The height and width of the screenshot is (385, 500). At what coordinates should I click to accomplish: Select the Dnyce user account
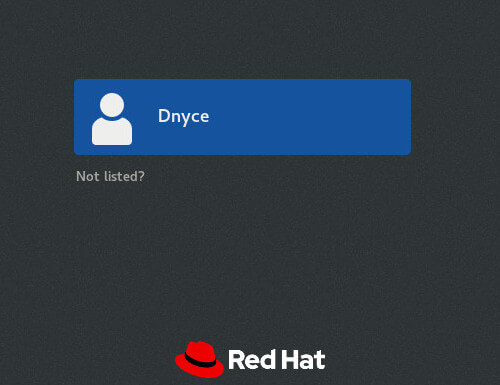[242, 117]
